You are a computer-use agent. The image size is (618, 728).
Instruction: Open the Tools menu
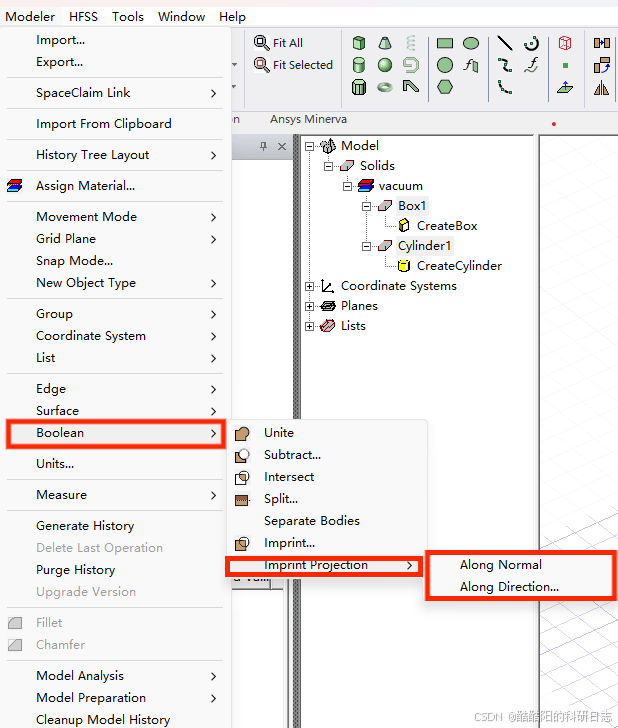(128, 17)
